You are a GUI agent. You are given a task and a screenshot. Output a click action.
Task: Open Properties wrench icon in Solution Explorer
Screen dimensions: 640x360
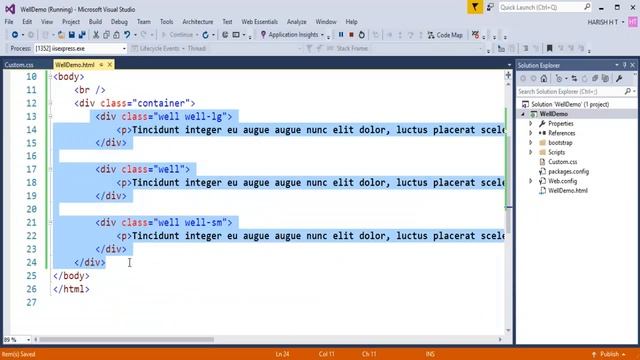pos(619,78)
